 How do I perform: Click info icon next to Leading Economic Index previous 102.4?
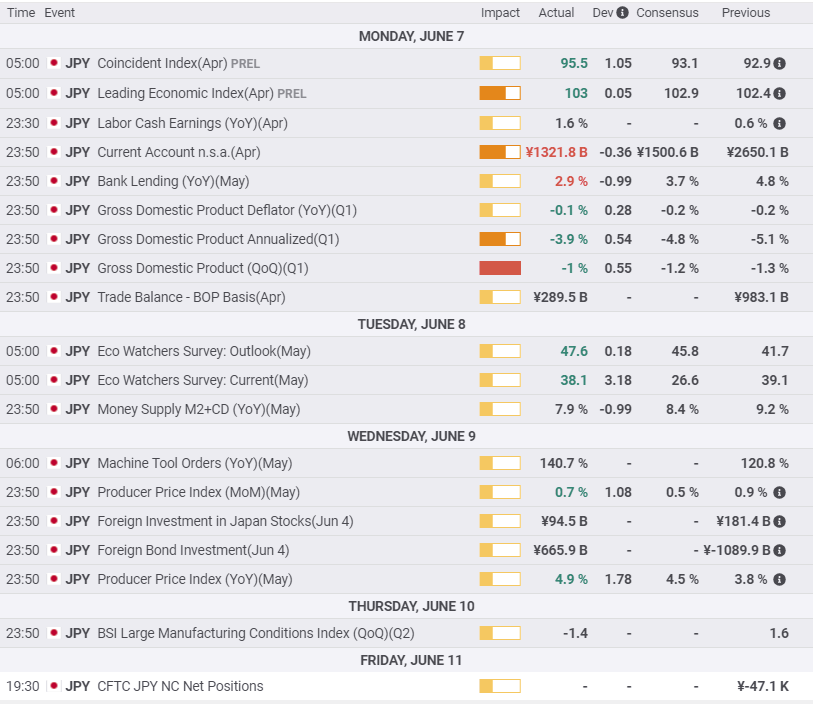click(x=780, y=93)
